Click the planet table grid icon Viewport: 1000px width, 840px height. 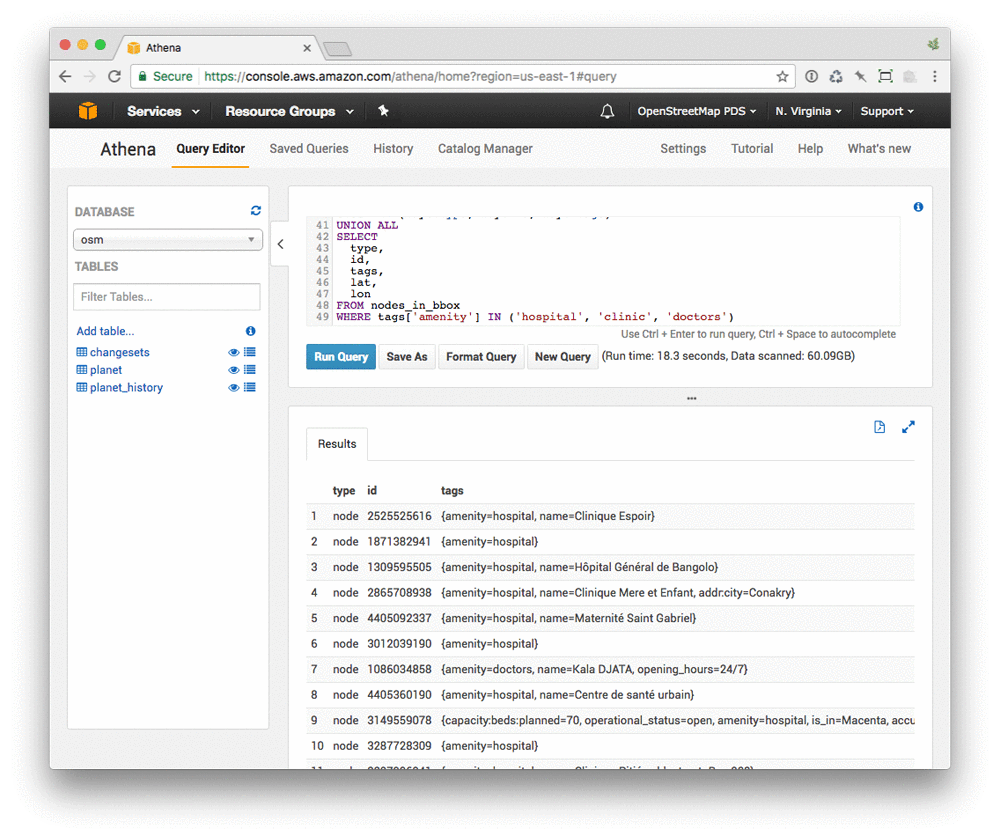[82, 370]
